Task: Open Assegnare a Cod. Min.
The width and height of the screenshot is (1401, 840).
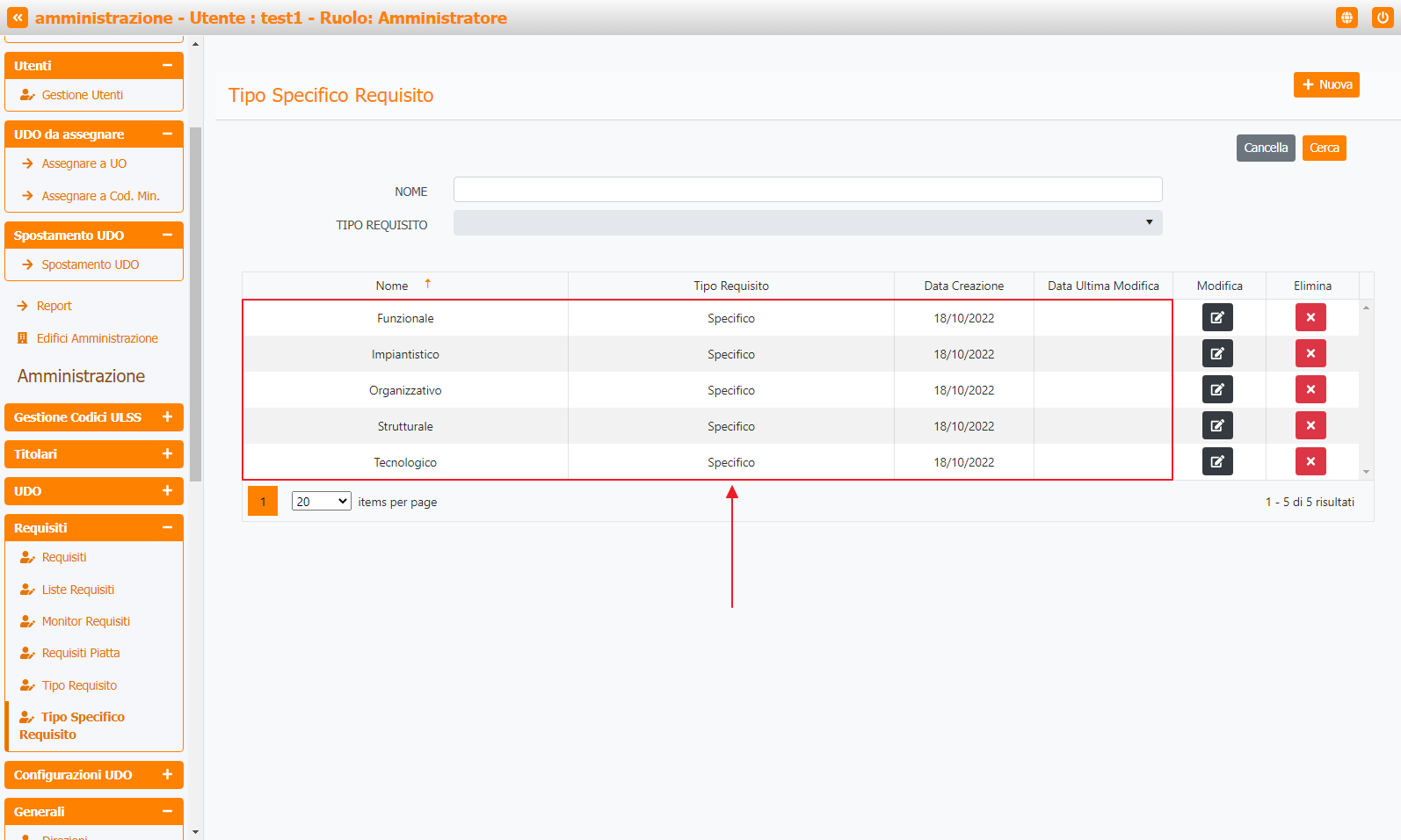Action: click(x=100, y=196)
